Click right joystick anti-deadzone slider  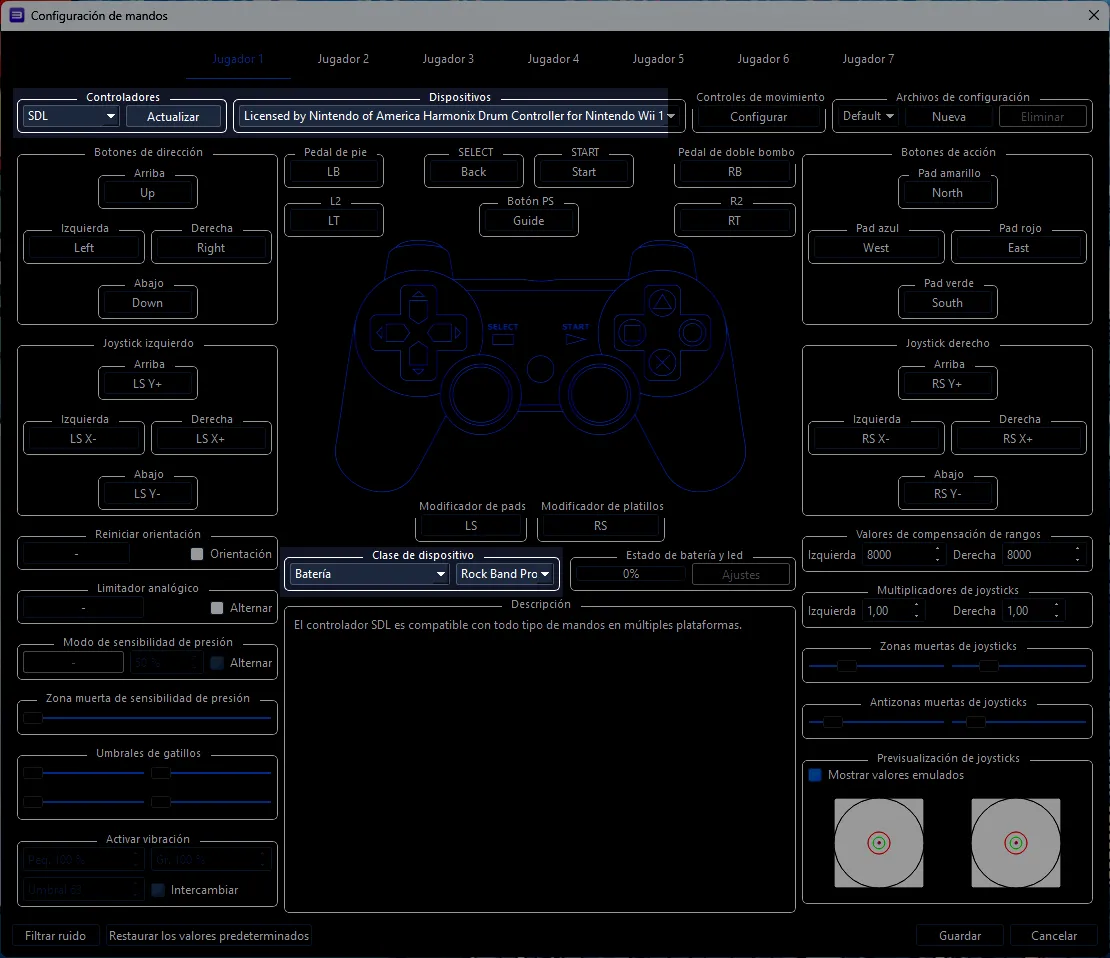pyautogui.click(x=1019, y=722)
